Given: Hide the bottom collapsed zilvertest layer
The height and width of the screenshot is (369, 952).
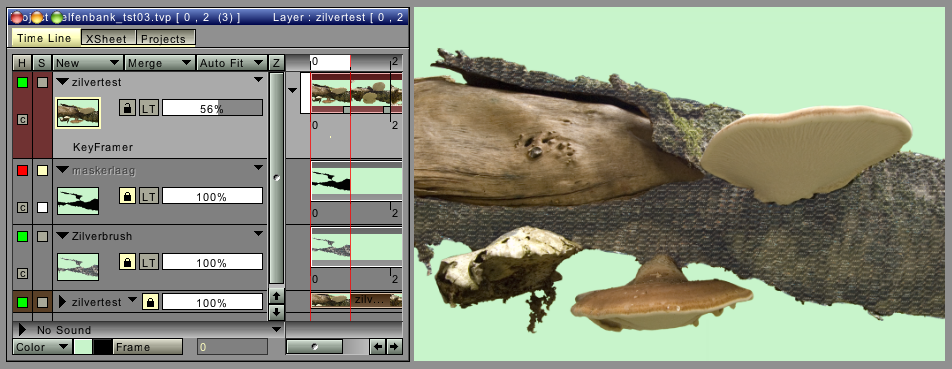Looking at the screenshot, I should tap(22, 302).
